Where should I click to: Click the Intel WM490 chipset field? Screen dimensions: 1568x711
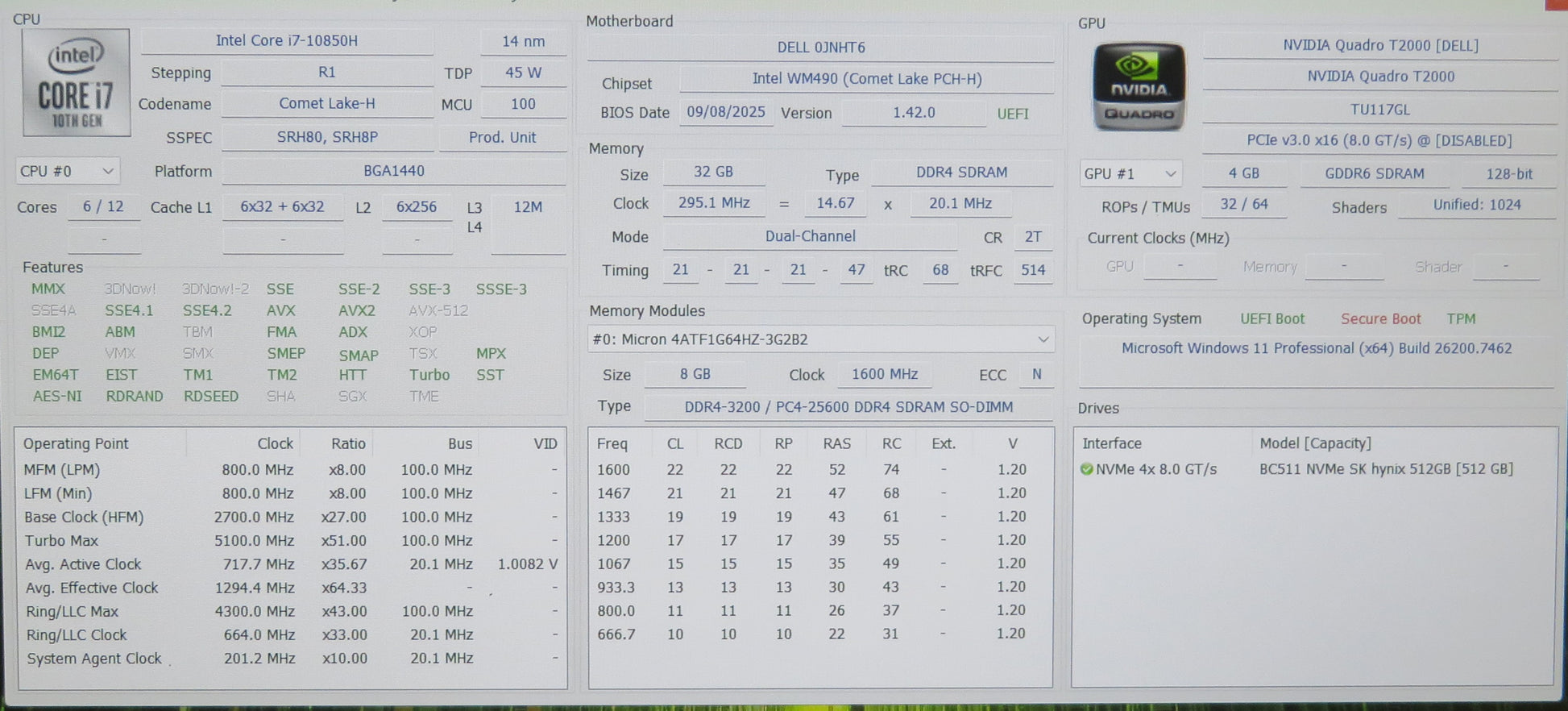866,79
